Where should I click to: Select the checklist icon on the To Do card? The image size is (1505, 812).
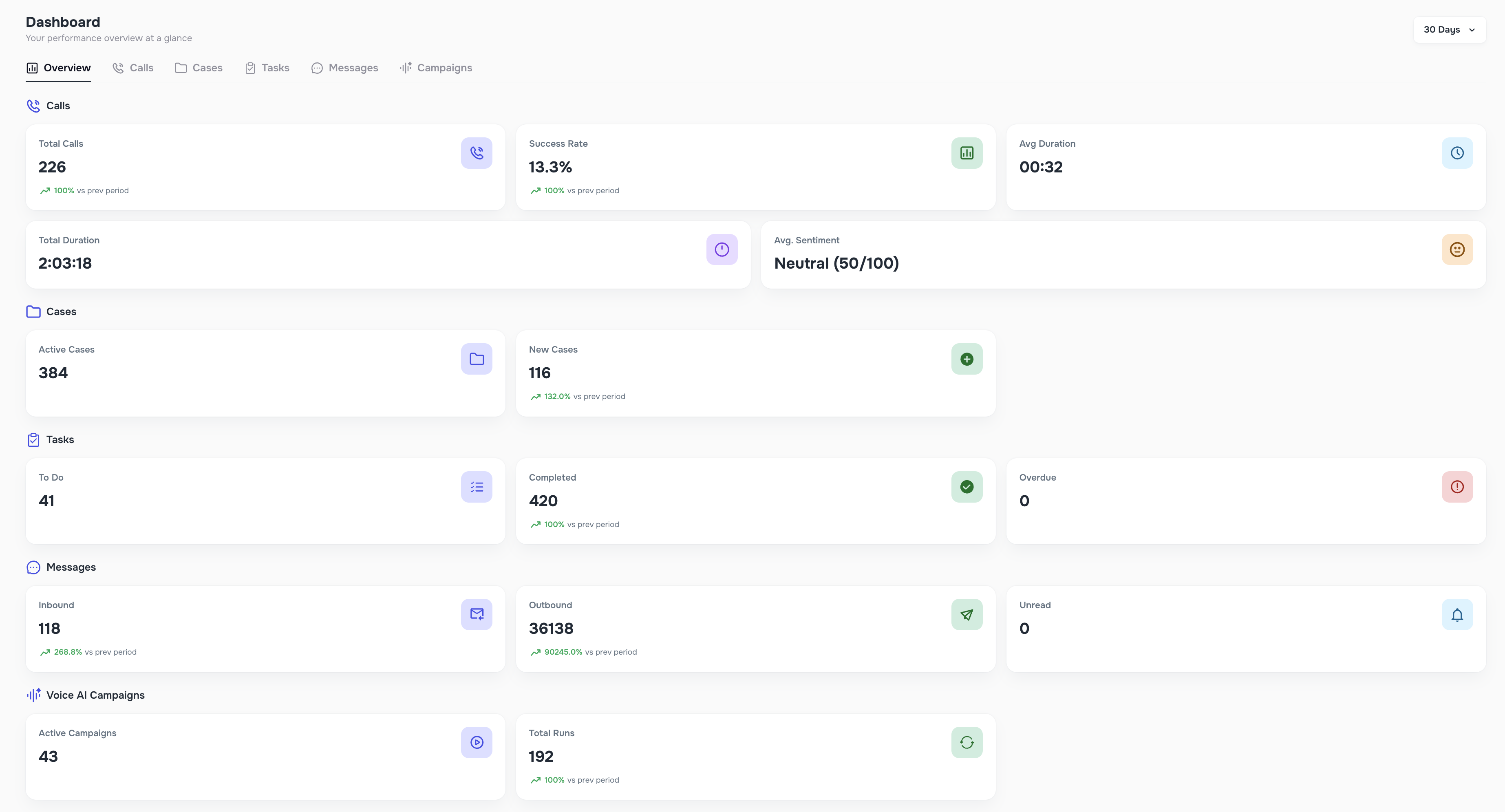point(477,487)
